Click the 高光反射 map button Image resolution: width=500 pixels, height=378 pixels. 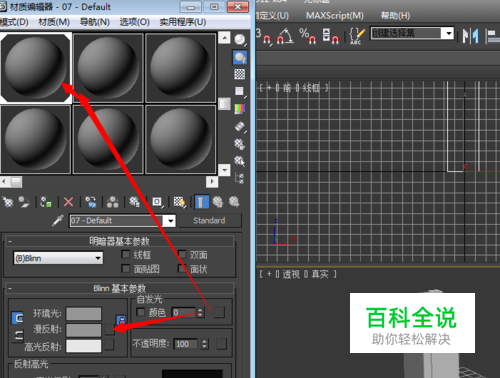coord(109,345)
